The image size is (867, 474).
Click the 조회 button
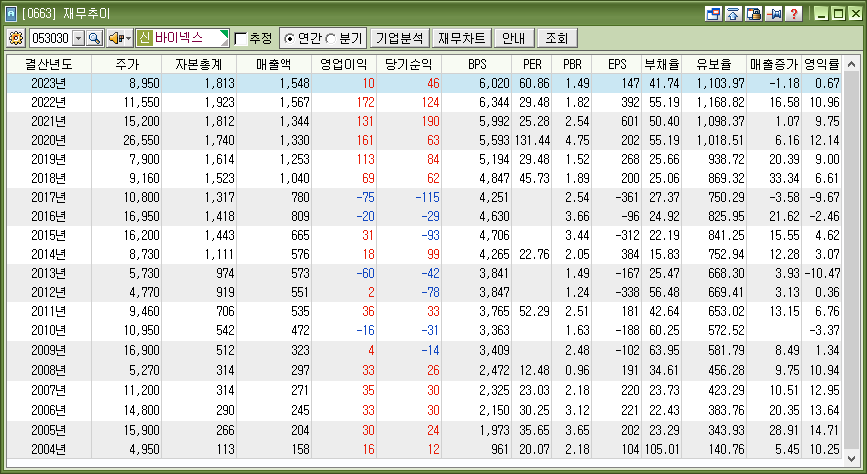[557, 38]
